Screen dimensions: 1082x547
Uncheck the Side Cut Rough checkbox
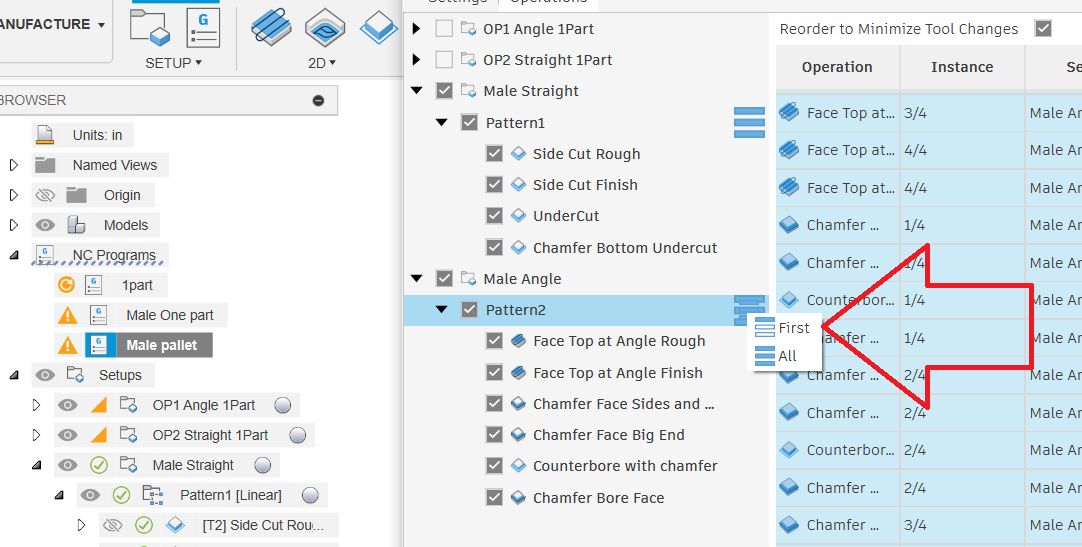coord(494,154)
